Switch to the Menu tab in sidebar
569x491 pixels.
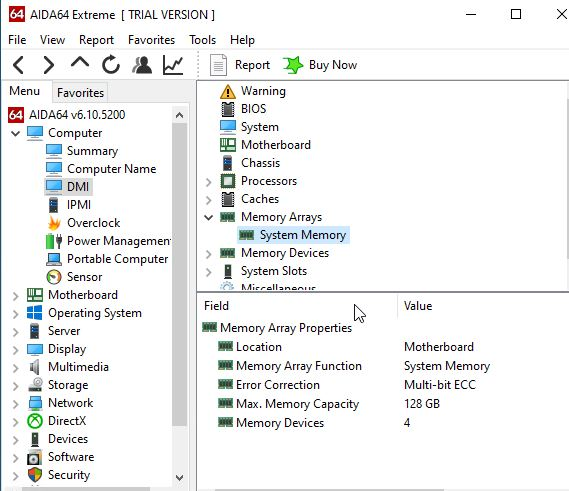click(24, 91)
